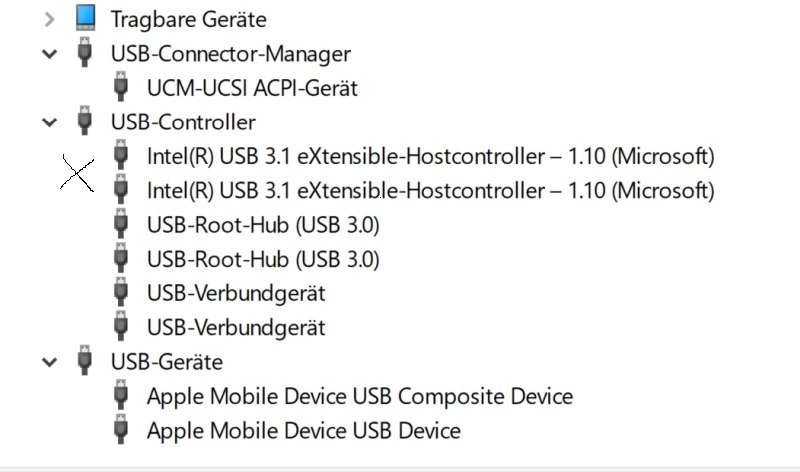This screenshot has height=472, width=800.
Task: Click the Tragbare Geräte device icon
Action: click(x=85, y=18)
